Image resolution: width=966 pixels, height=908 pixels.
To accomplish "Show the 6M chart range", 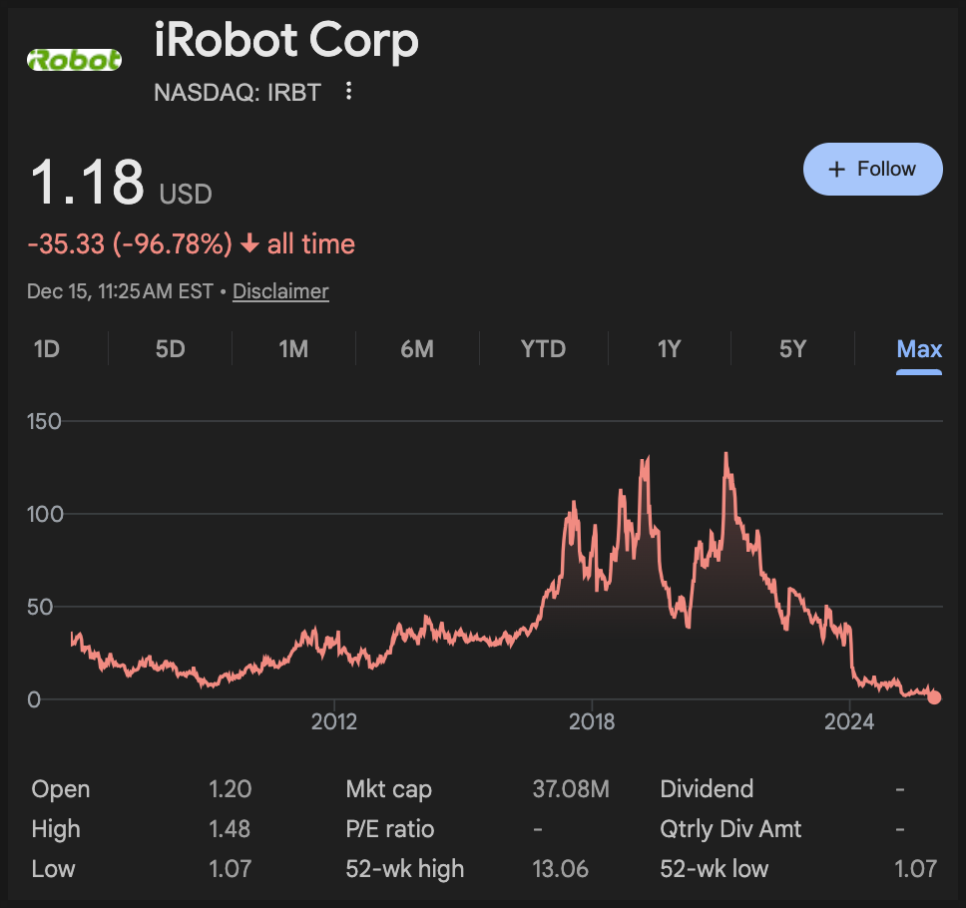I will pos(417,349).
